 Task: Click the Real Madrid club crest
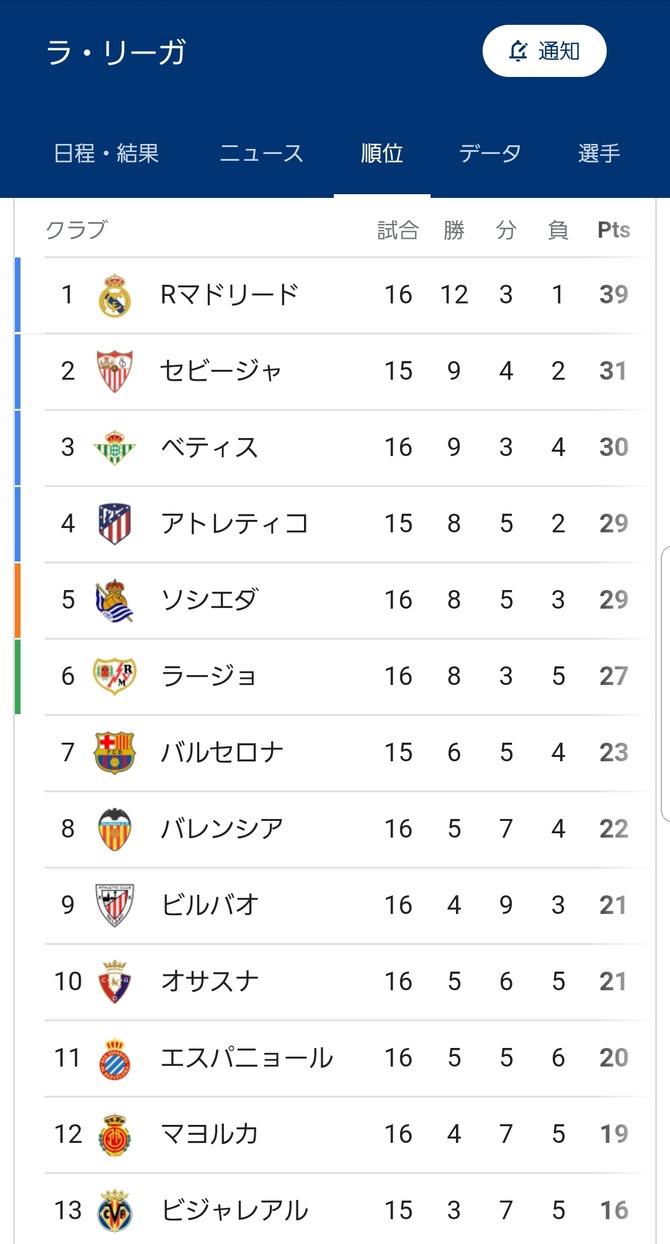[x=114, y=295]
